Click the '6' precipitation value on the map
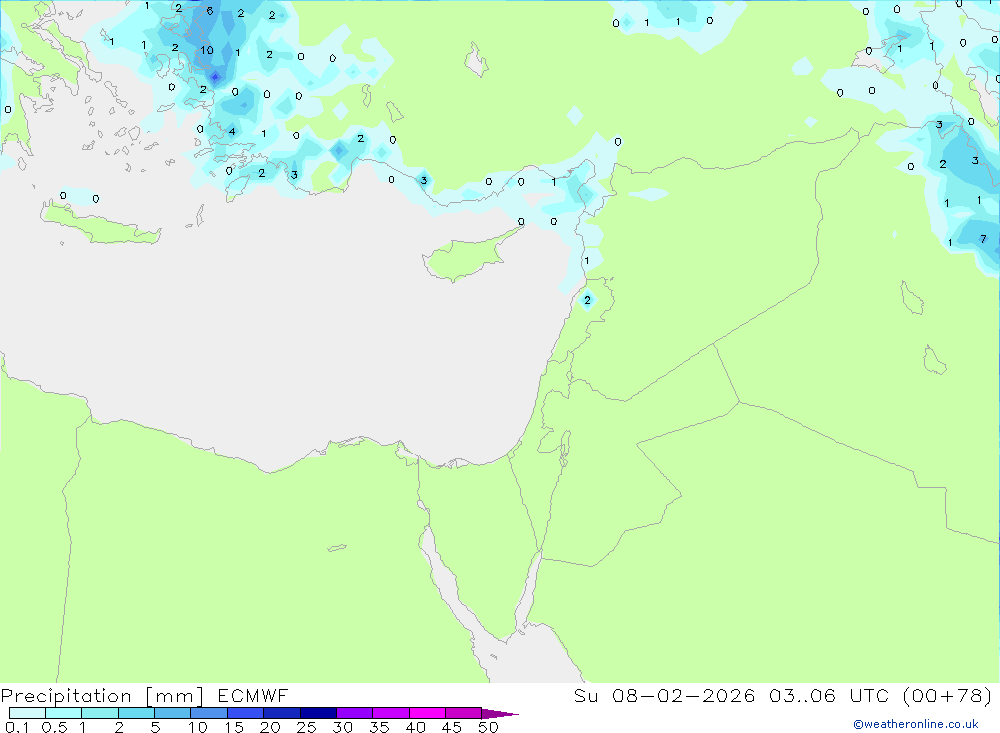 tap(209, 11)
